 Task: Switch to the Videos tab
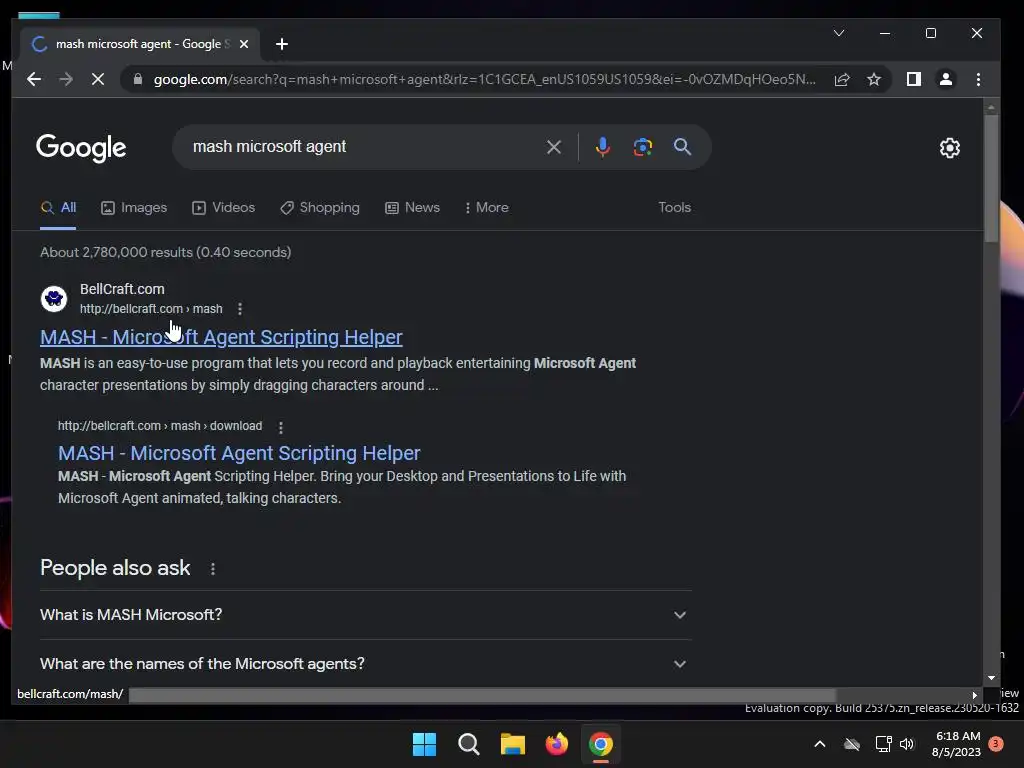pyautogui.click(x=223, y=208)
